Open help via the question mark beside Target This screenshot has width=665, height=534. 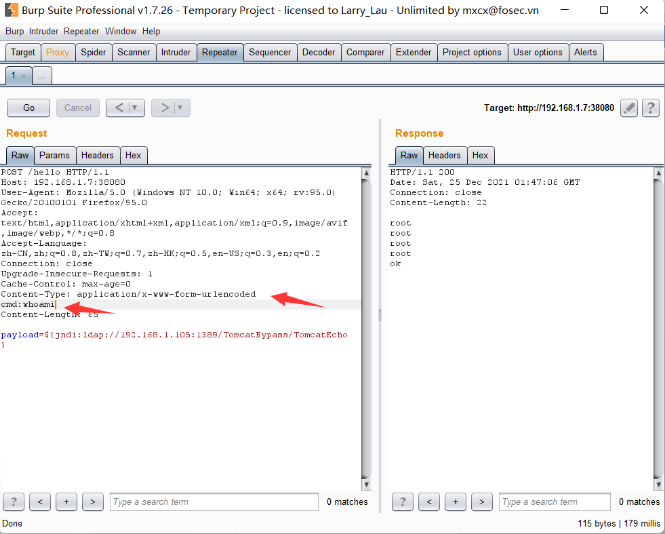click(x=651, y=108)
